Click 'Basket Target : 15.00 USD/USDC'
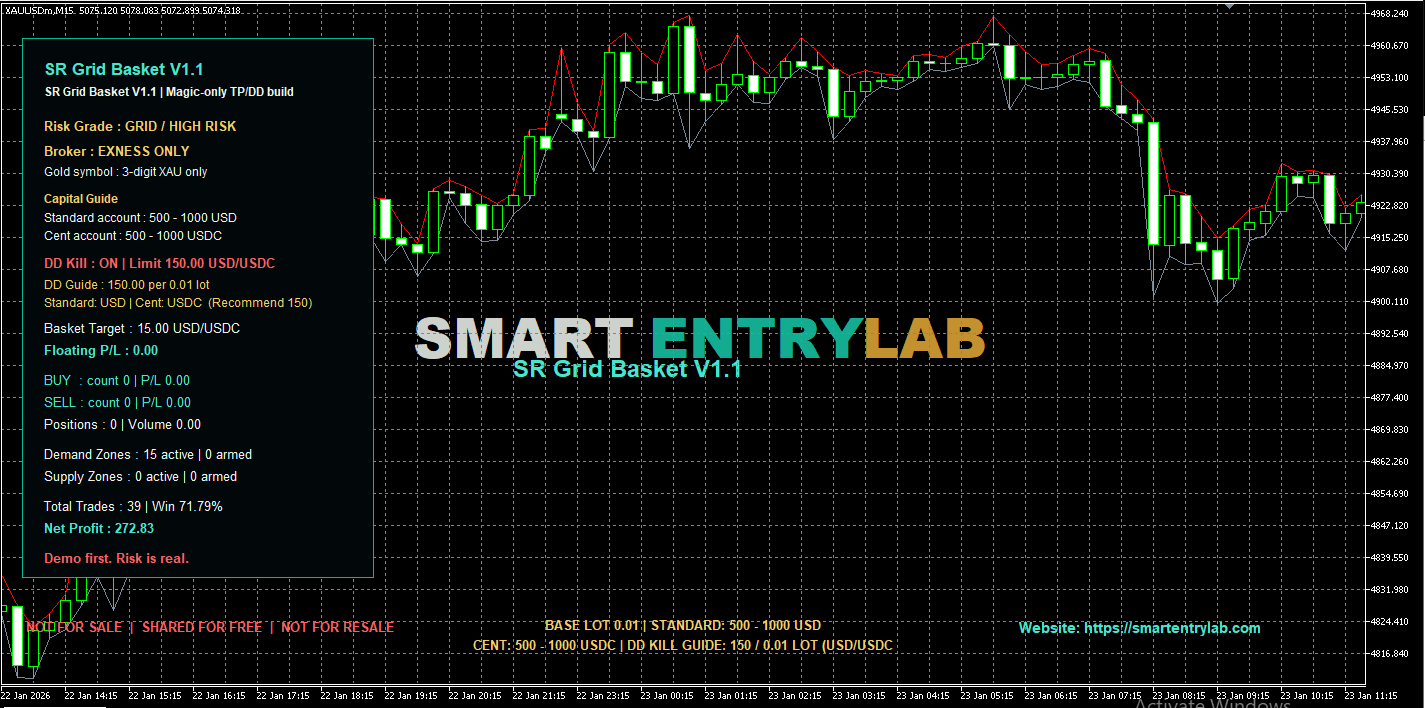This screenshot has width=1425, height=708. (x=142, y=329)
